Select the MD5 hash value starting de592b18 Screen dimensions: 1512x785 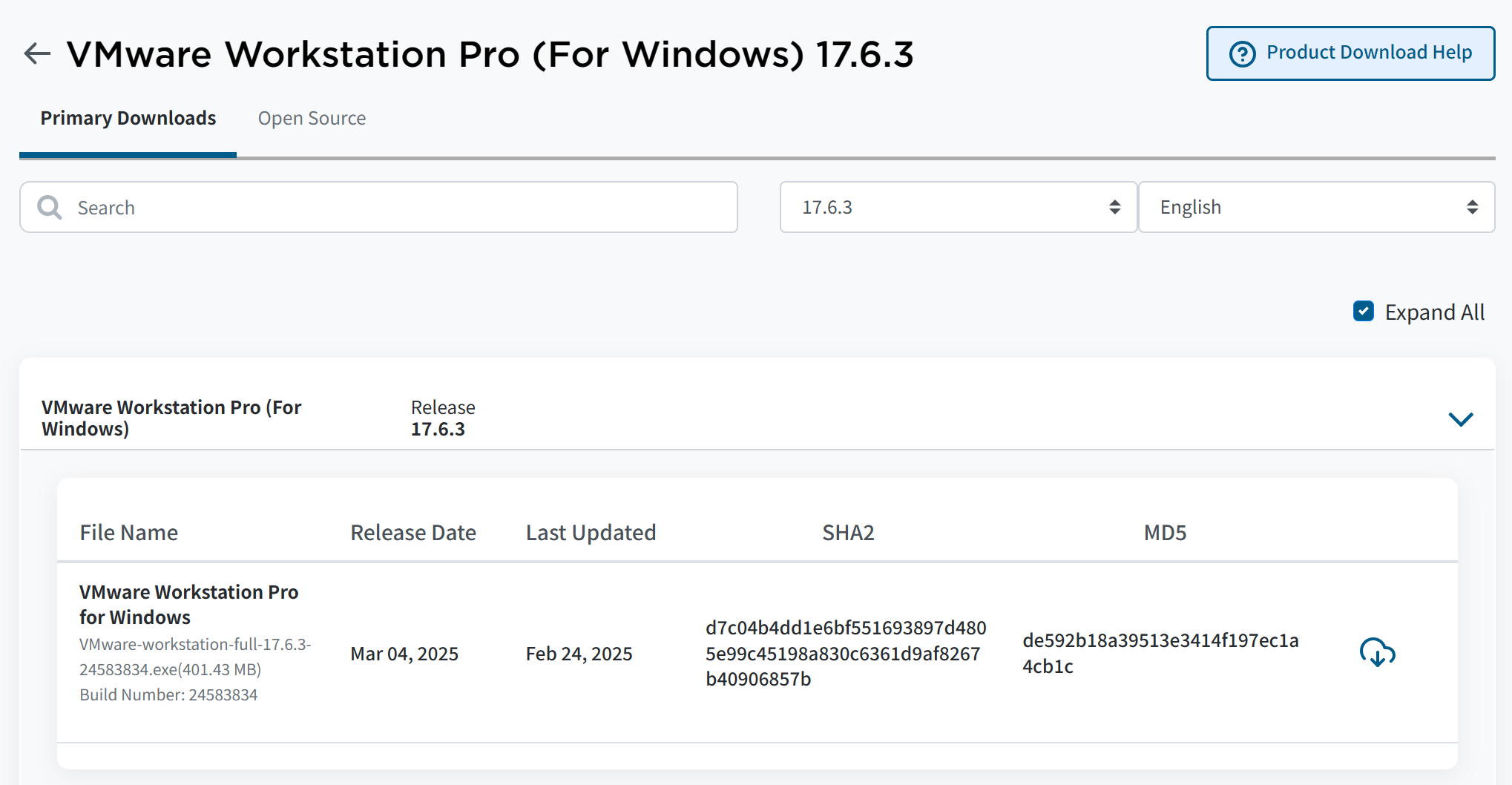tap(1160, 653)
